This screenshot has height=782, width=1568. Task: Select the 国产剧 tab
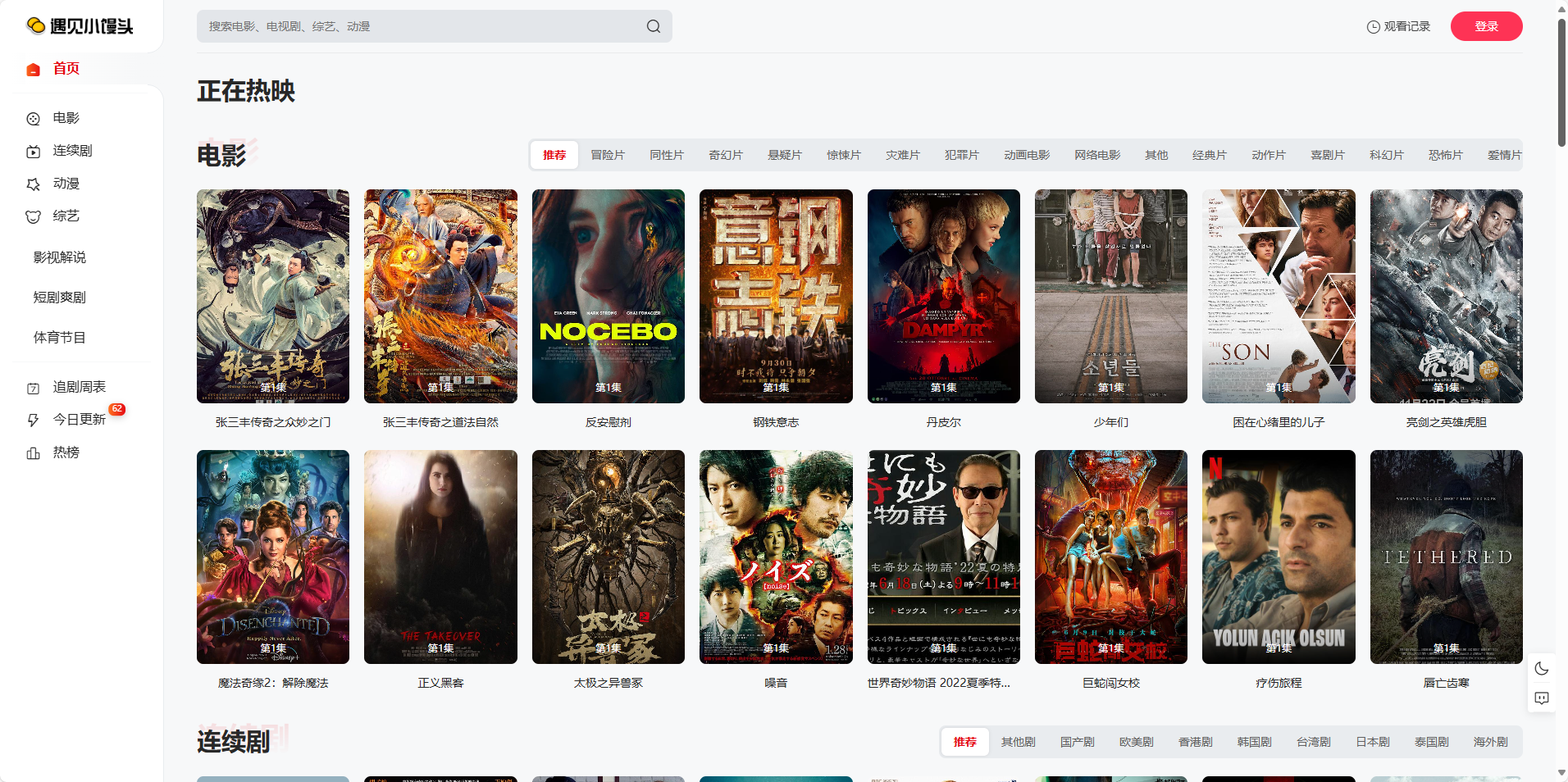[x=1078, y=742]
